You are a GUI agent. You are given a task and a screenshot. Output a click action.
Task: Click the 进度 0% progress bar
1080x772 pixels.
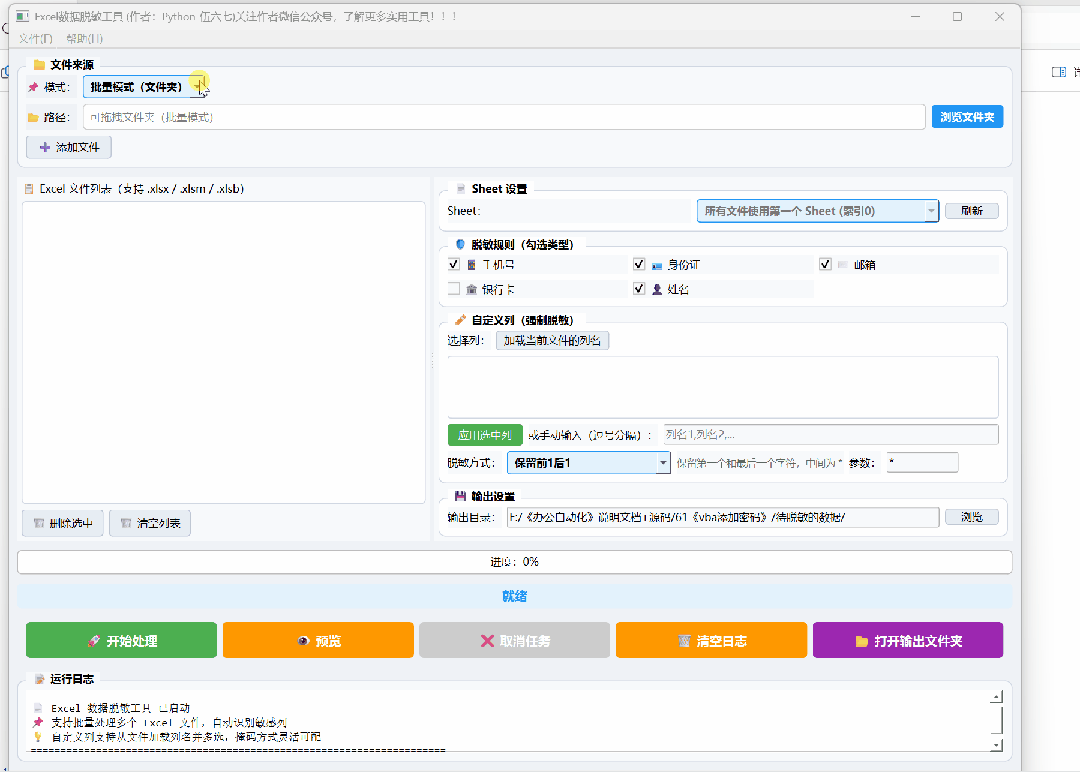coord(515,562)
